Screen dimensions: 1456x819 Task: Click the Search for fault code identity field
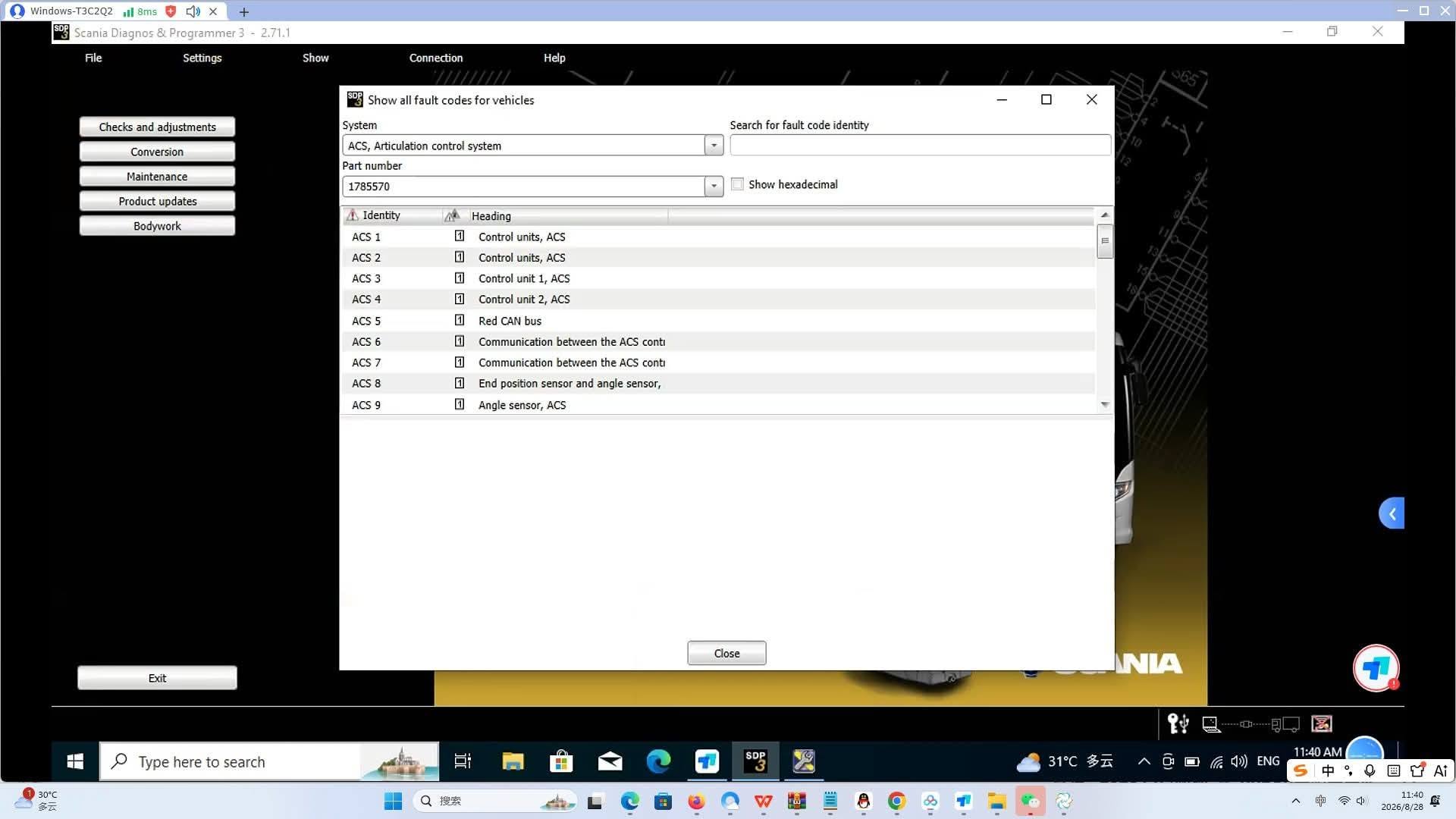pyautogui.click(x=920, y=146)
